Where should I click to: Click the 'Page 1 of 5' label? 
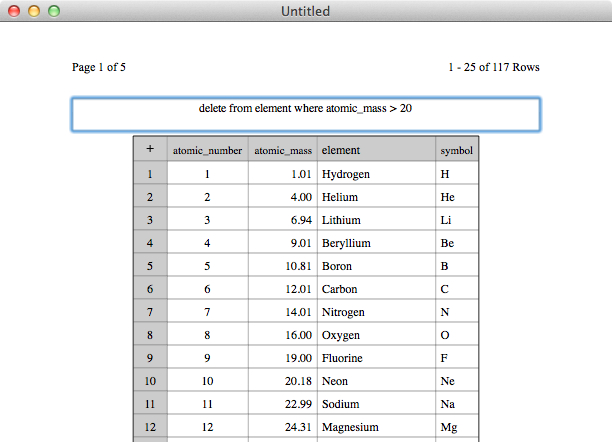click(99, 67)
